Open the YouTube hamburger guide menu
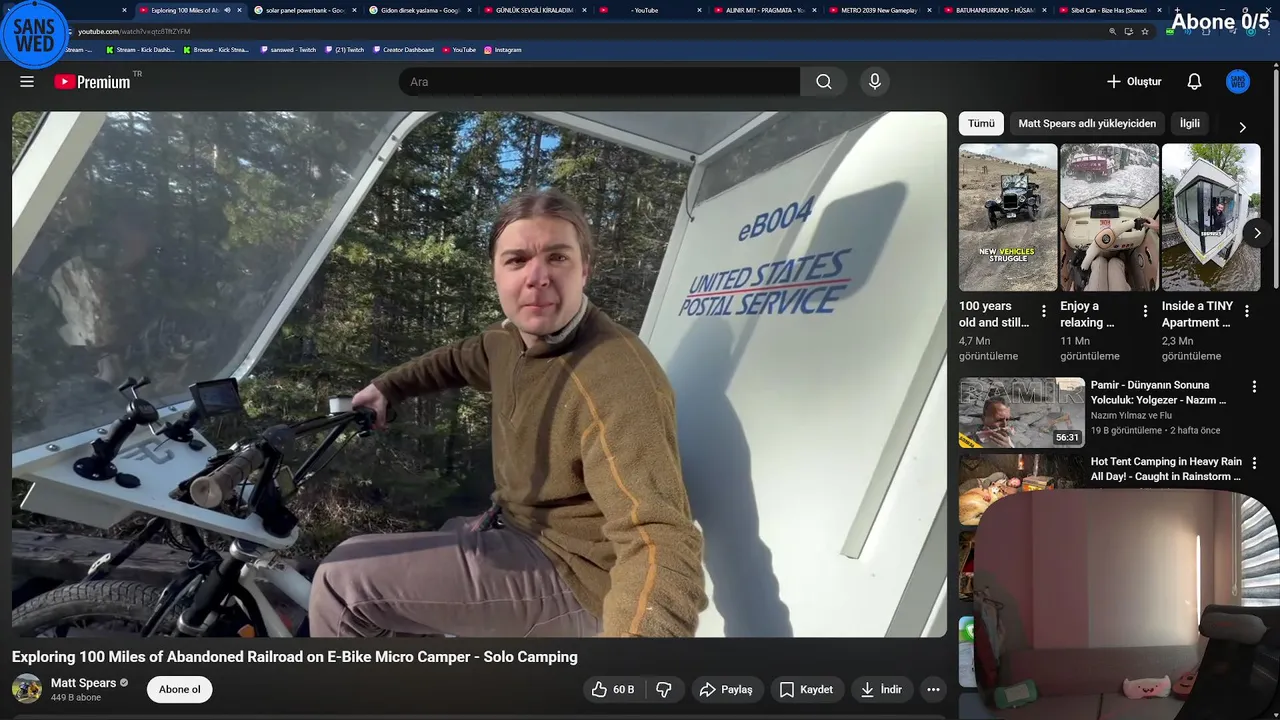The width and height of the screenshot is (1280, 720). coord(27,82)
